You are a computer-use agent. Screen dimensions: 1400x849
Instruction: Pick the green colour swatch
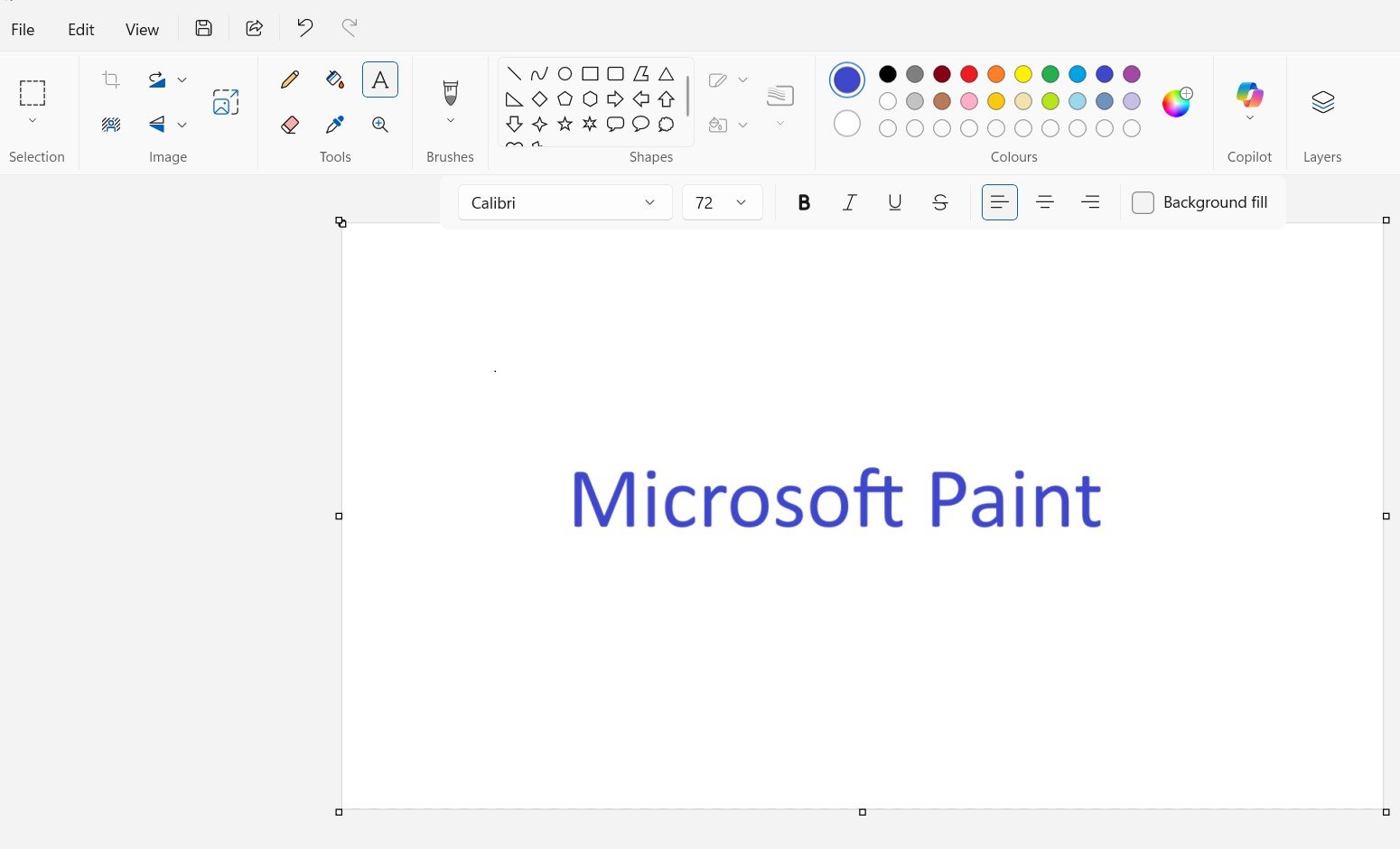coord(1050,74)
